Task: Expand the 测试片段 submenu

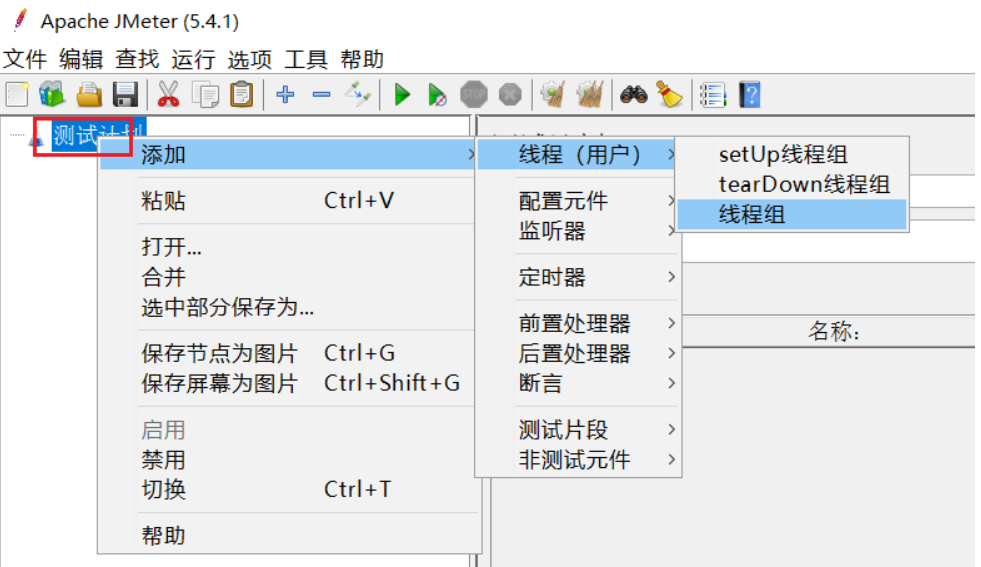Action: coord(578,429)
